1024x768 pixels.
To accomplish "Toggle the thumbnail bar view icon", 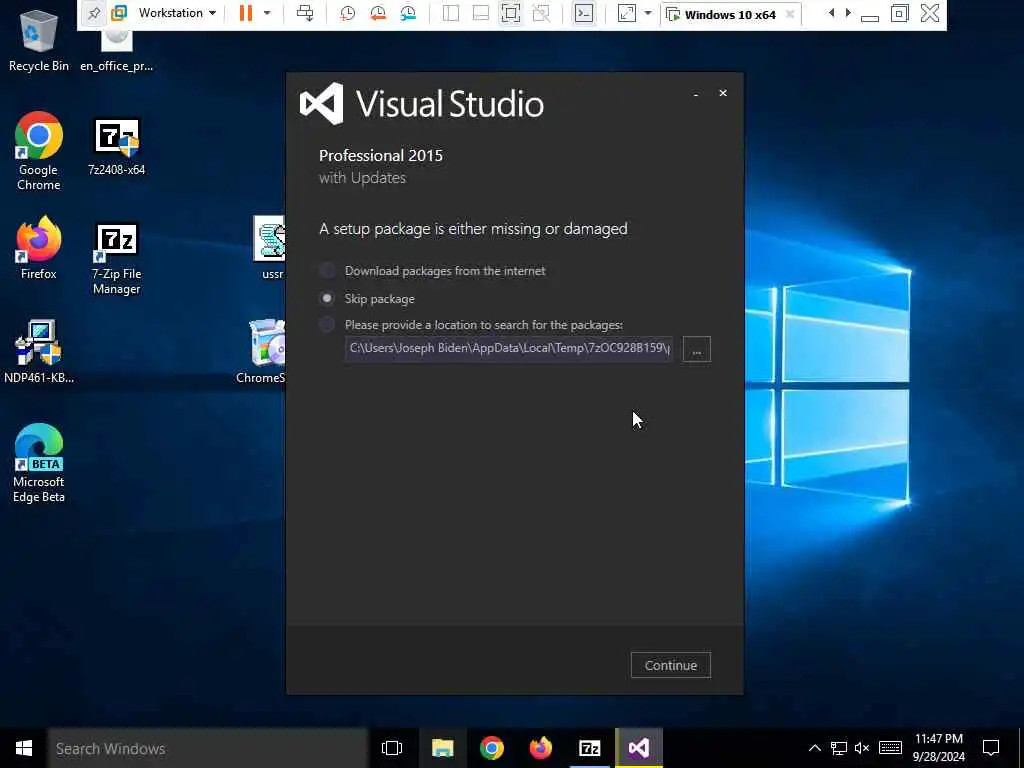I will tap(481, 13).
